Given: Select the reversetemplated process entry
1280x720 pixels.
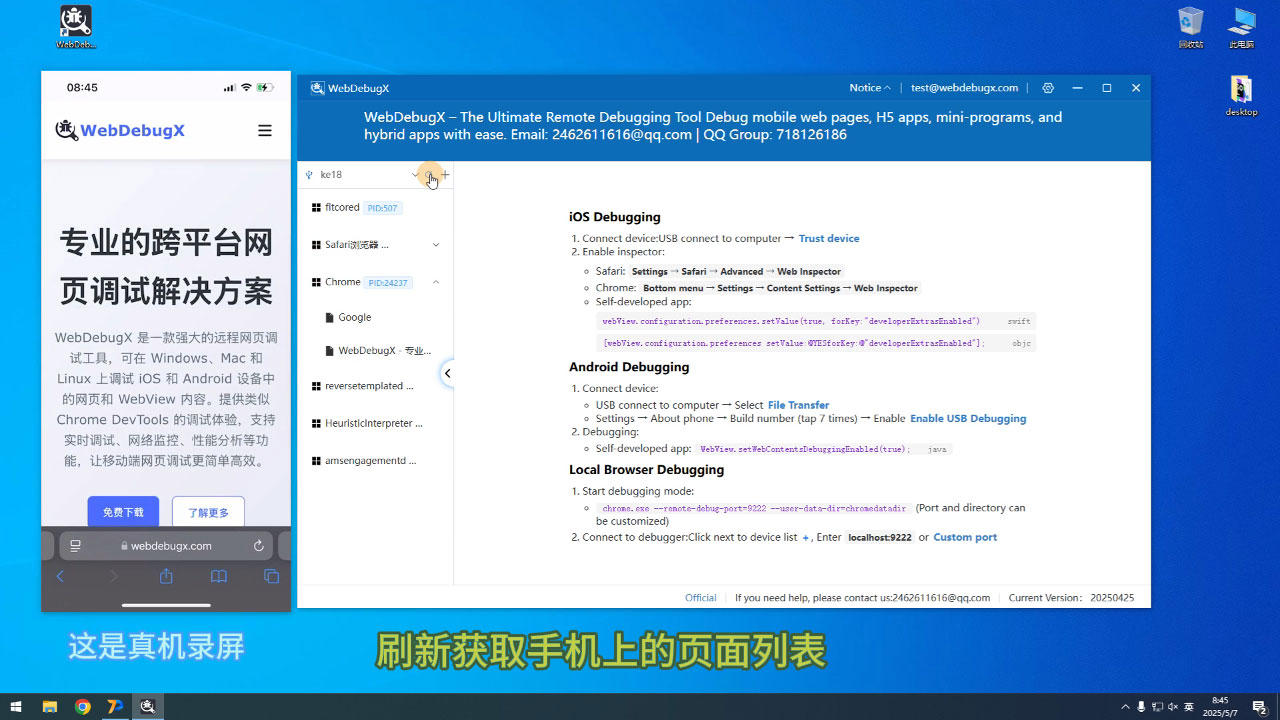Looking at the screenshot, I should (x=376, y=386).
